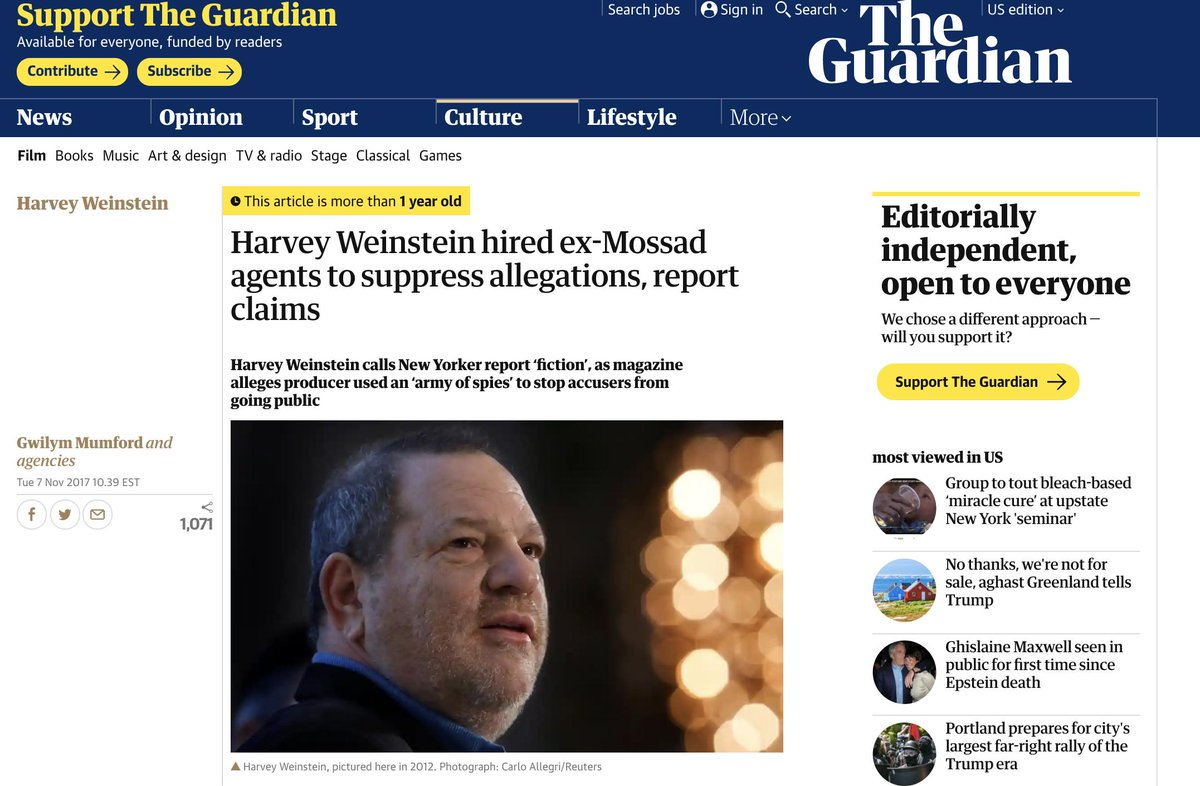The image size is (1200, 786).
Task: Click the magnifier Search icon
Action: click(x=783, y=9)
